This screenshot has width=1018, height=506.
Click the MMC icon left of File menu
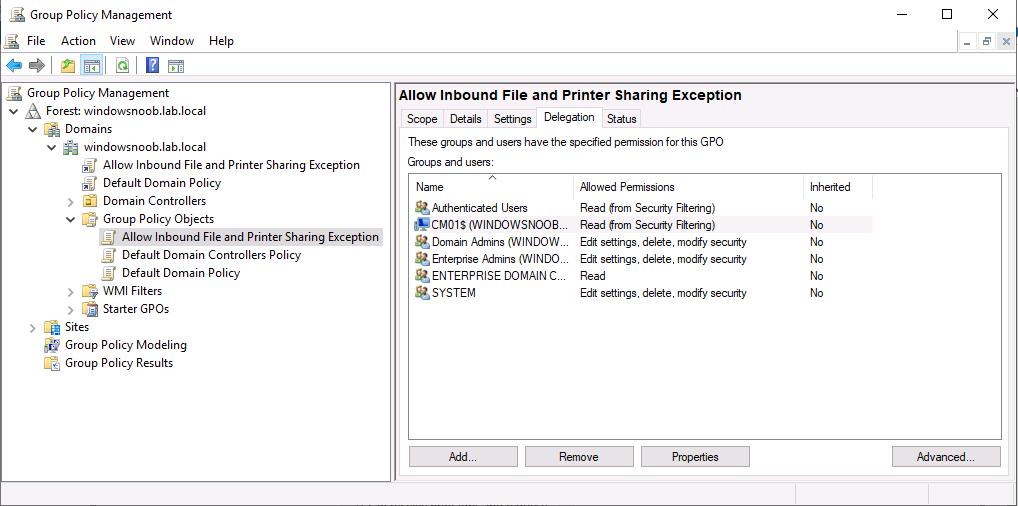pos(12,41)
